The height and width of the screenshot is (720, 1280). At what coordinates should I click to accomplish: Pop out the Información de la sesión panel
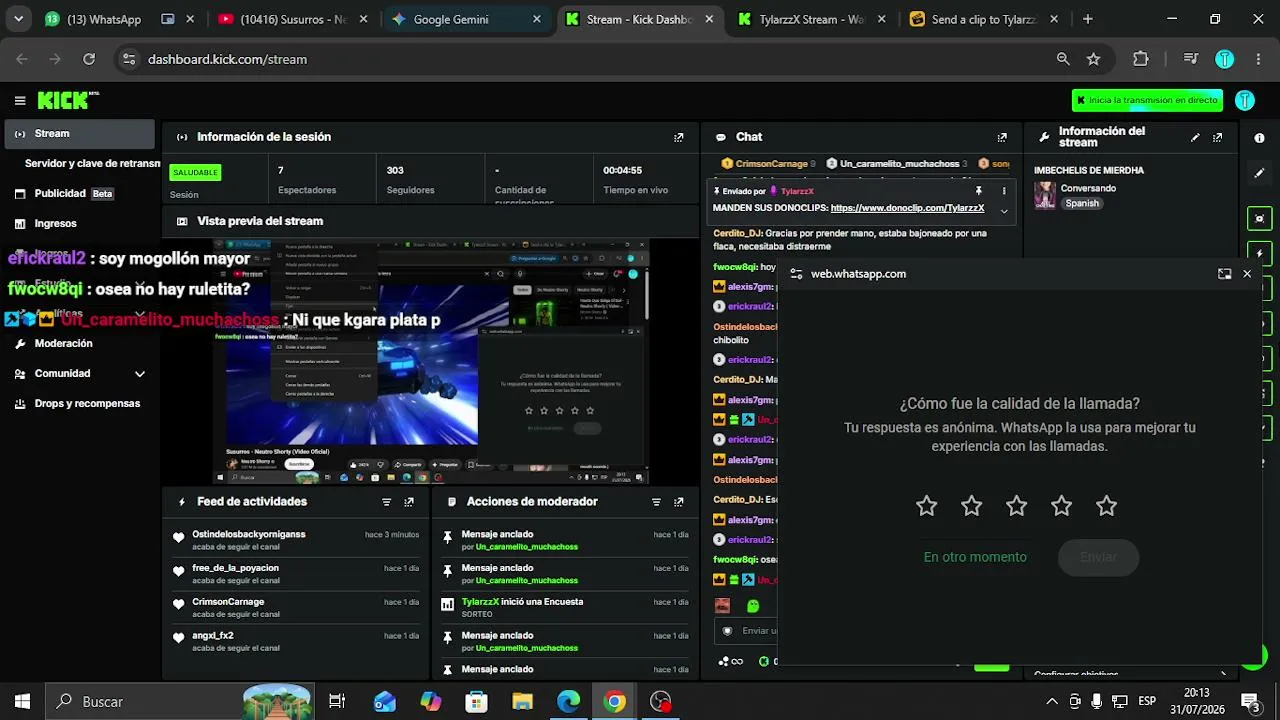pyautogui.click(x=679, y=138)
